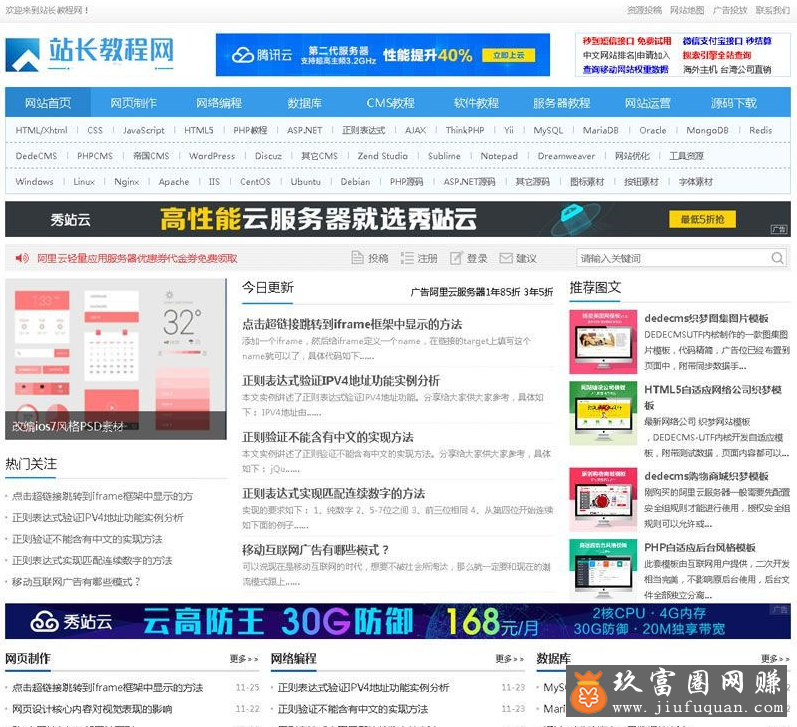Click the 投稿 document icon
Image resolution: width=797 pixels, height=727 pixels.
[x=357, y=258]
